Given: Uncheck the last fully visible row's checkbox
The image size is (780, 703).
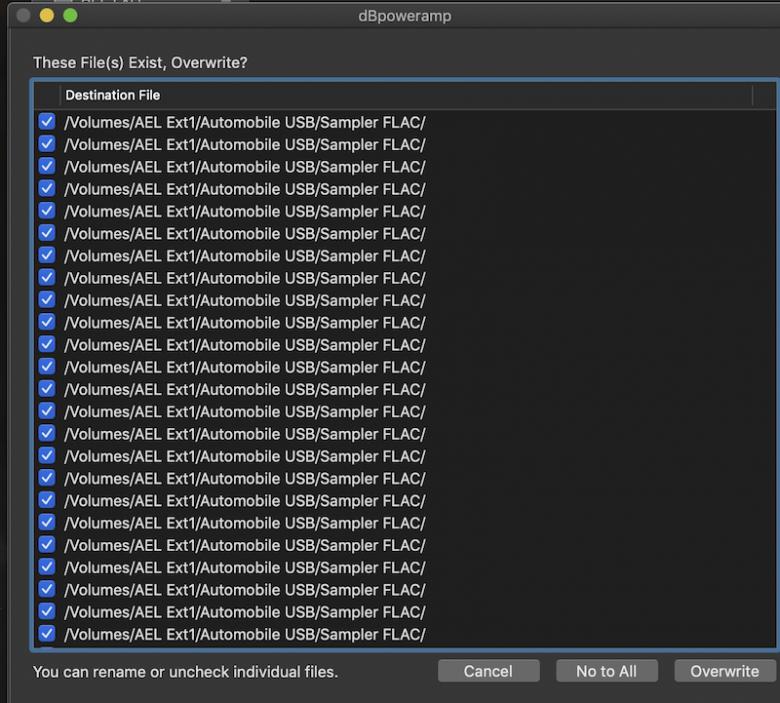Looking at the screenshot, I should pyautogui.click(x=47, y=633).
